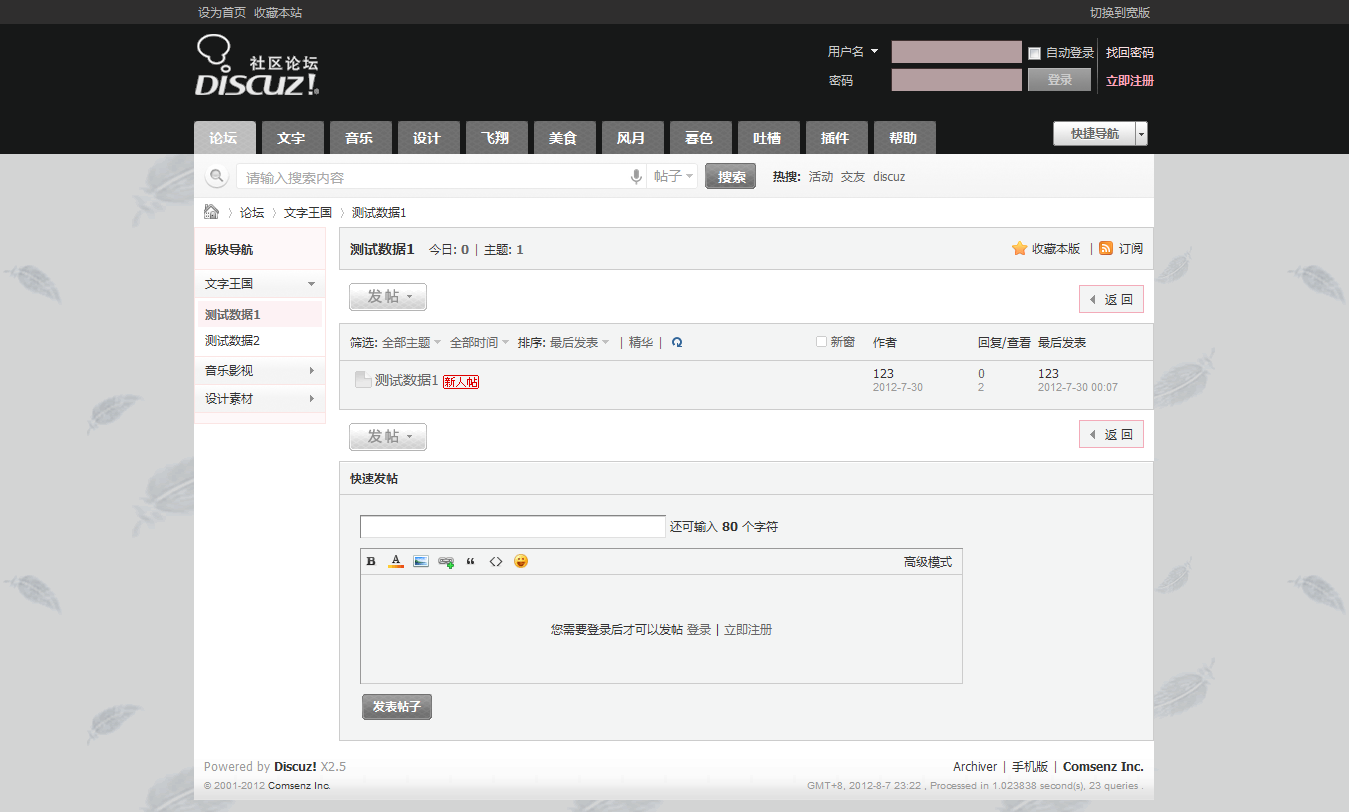The height and width of the screenshot is (812, 1349).
Task: Select the 设计 navigation tab
Action: coord(427,138)
